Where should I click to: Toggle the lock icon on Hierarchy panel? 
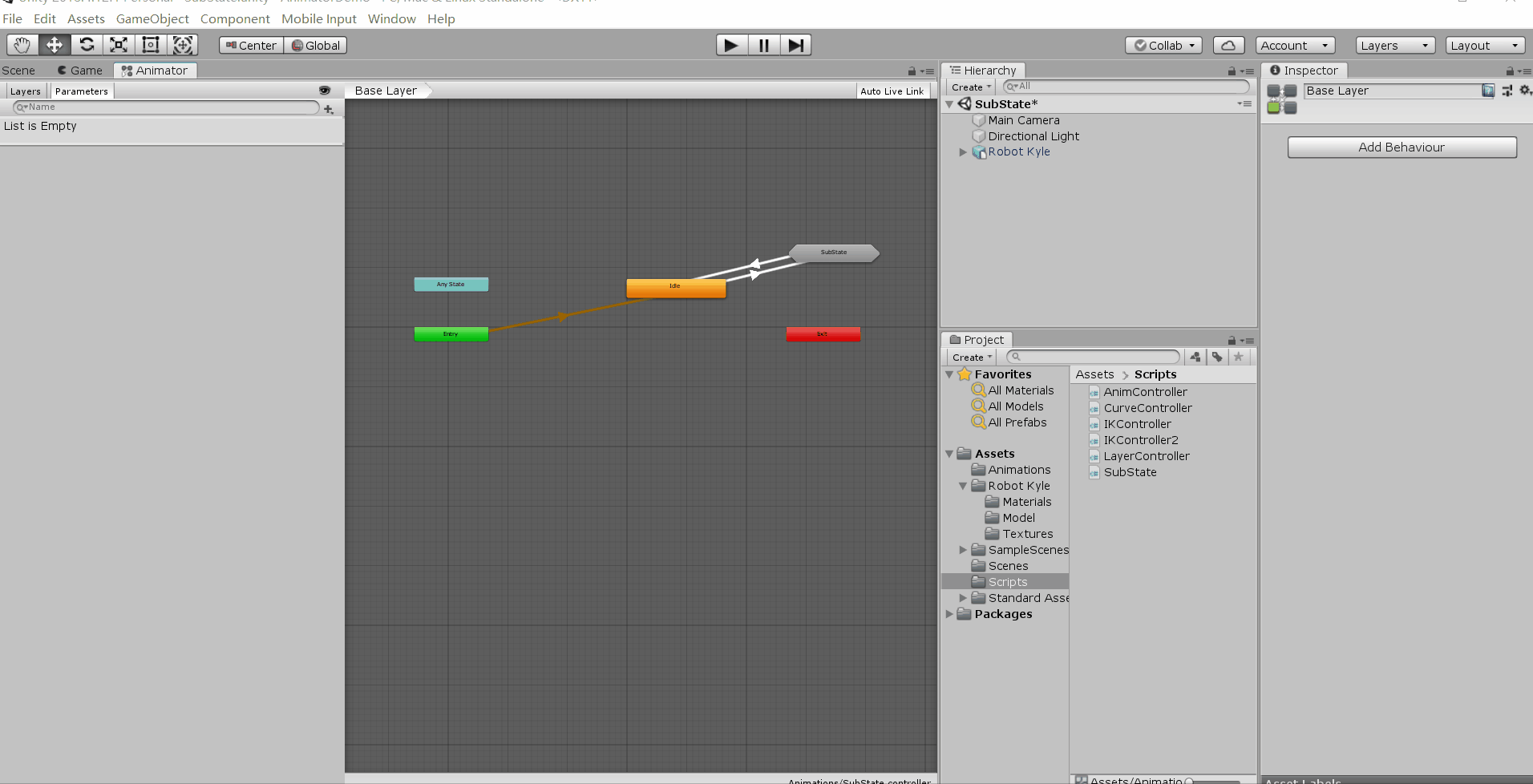point(1232,71)
